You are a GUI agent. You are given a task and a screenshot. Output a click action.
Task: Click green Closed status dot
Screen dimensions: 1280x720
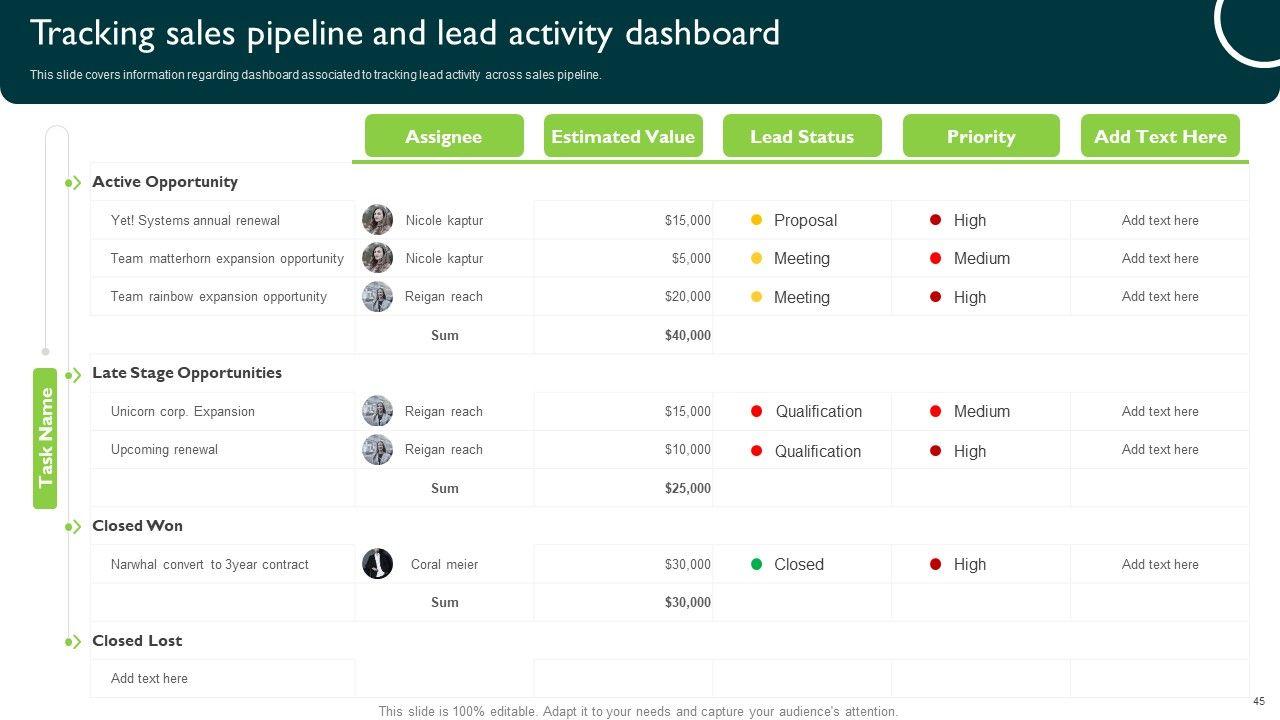tap(756, 564)
